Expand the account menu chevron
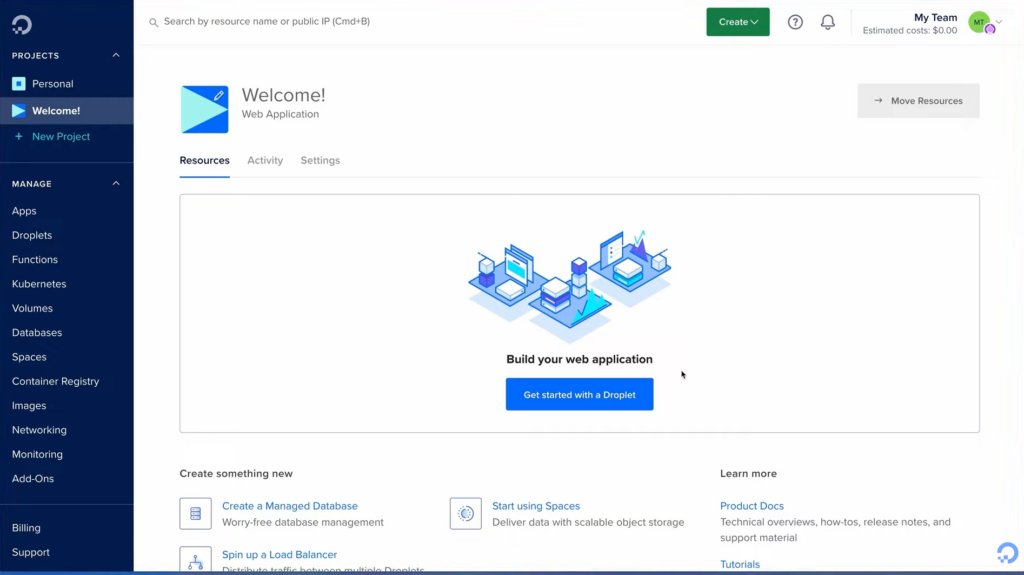Screen dimensions: 1024x575 pyautogui.click(x=999, y=22)
